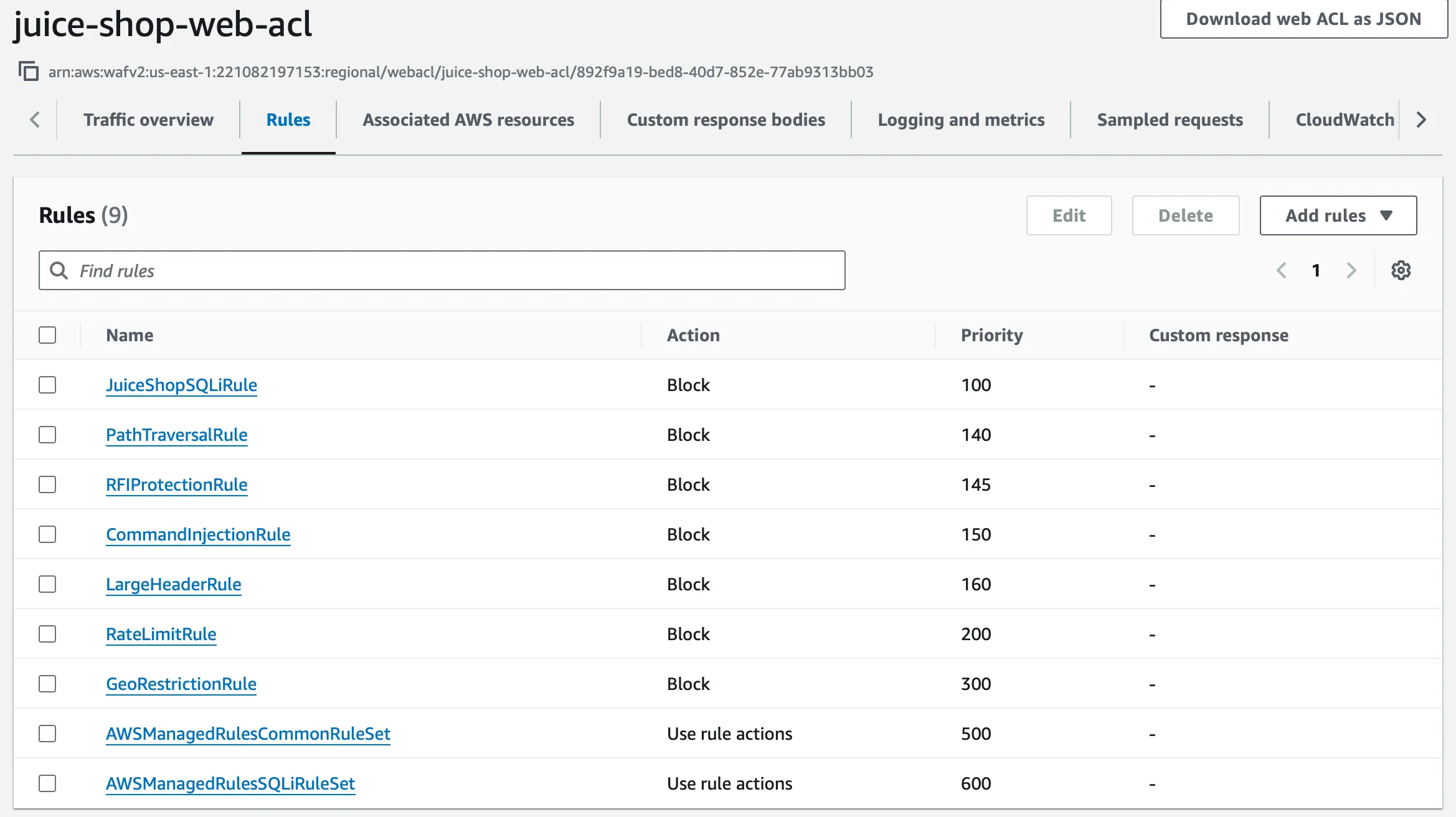
Task: Click the web ACL ARN text
Action: click(461, 72)
